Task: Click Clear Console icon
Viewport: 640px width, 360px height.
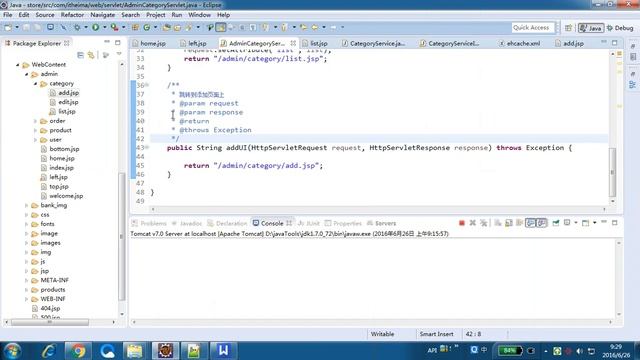Action: [x=498, y=223]
